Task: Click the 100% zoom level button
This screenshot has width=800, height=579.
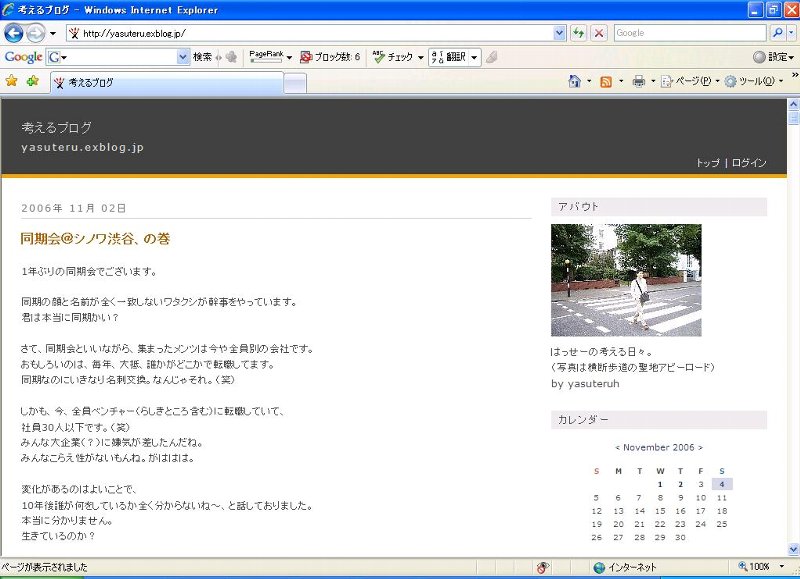Action: point(754,567)
